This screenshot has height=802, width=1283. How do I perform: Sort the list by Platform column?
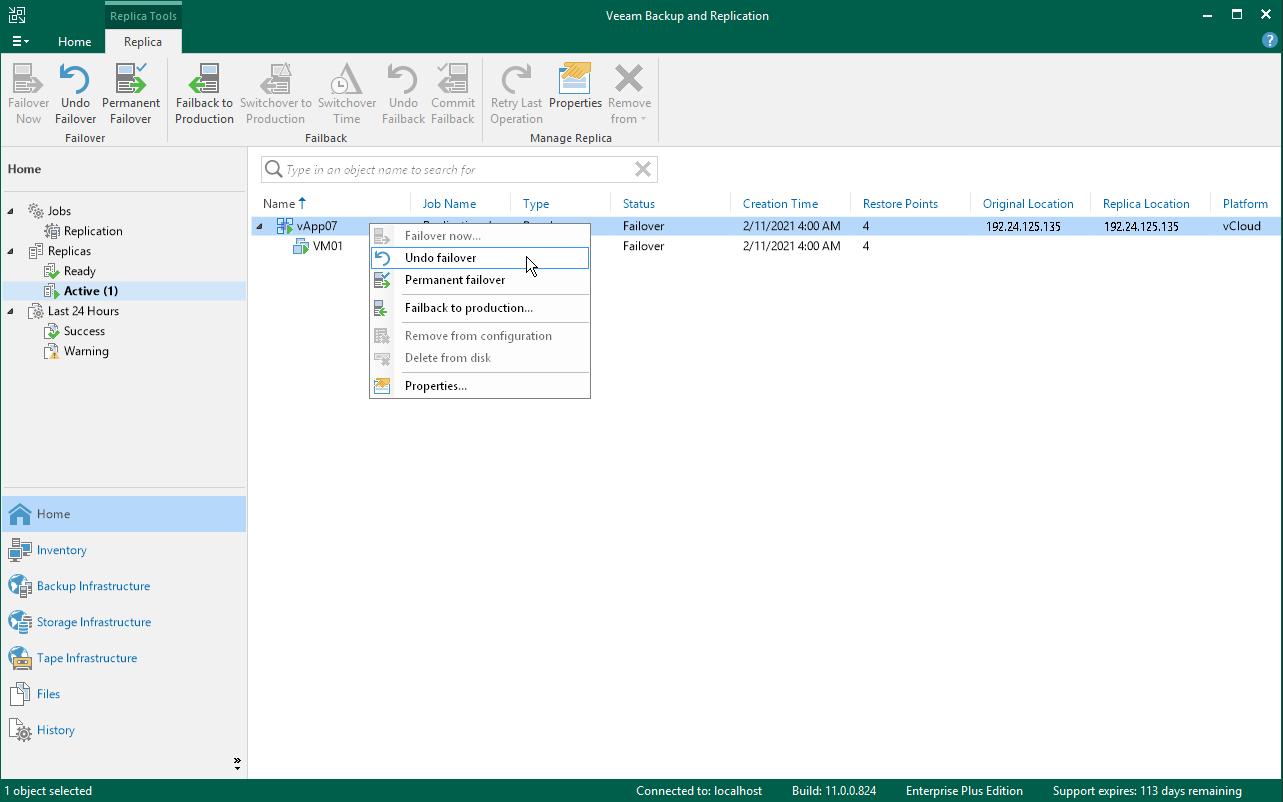tap(1246, 204)
